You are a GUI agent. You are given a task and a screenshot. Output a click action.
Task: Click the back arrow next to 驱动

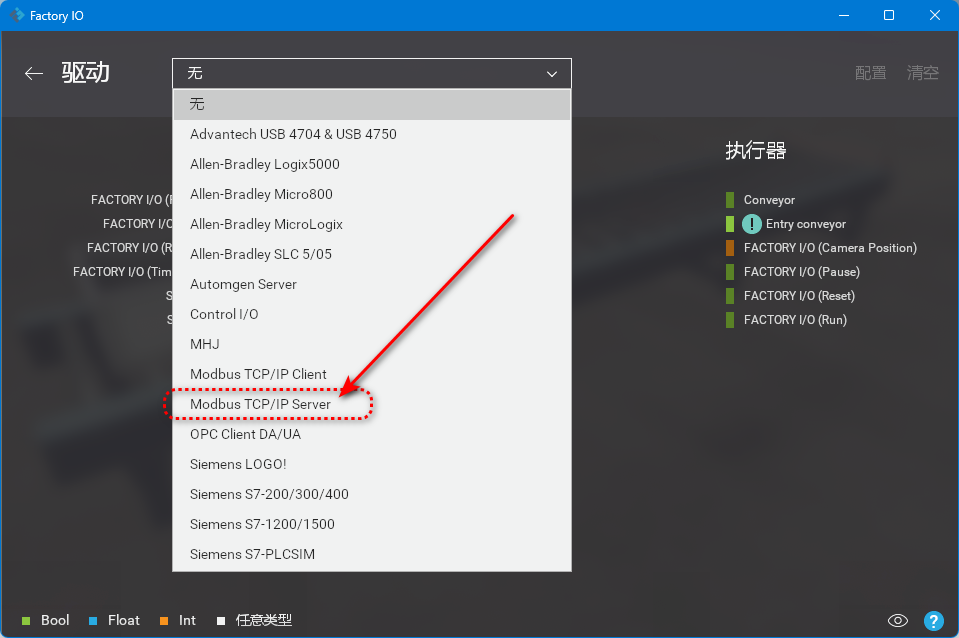point(34,73)
